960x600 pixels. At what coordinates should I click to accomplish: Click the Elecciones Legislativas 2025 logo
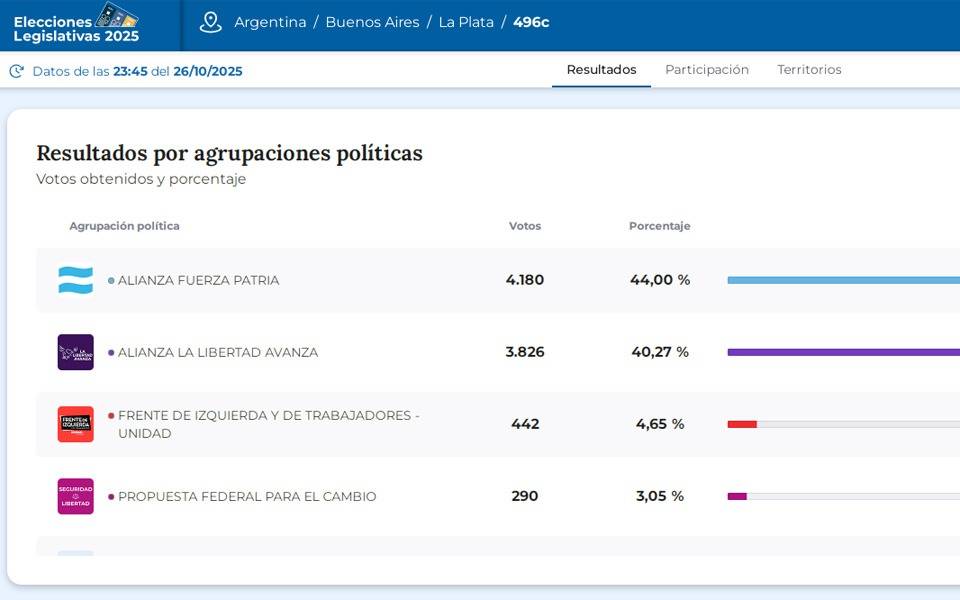pyautogui.click(x=77, y=24)
